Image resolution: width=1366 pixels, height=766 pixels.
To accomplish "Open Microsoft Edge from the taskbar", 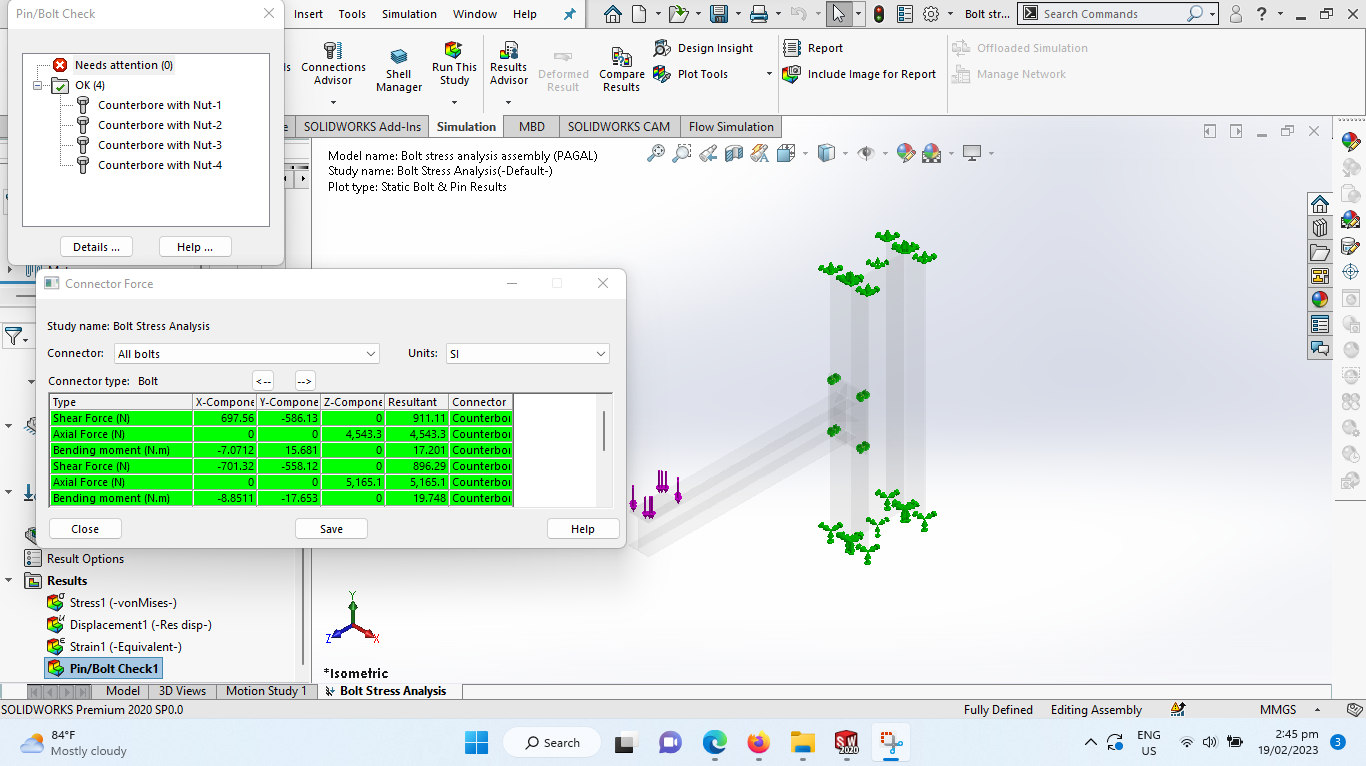I will coord(714,743).
